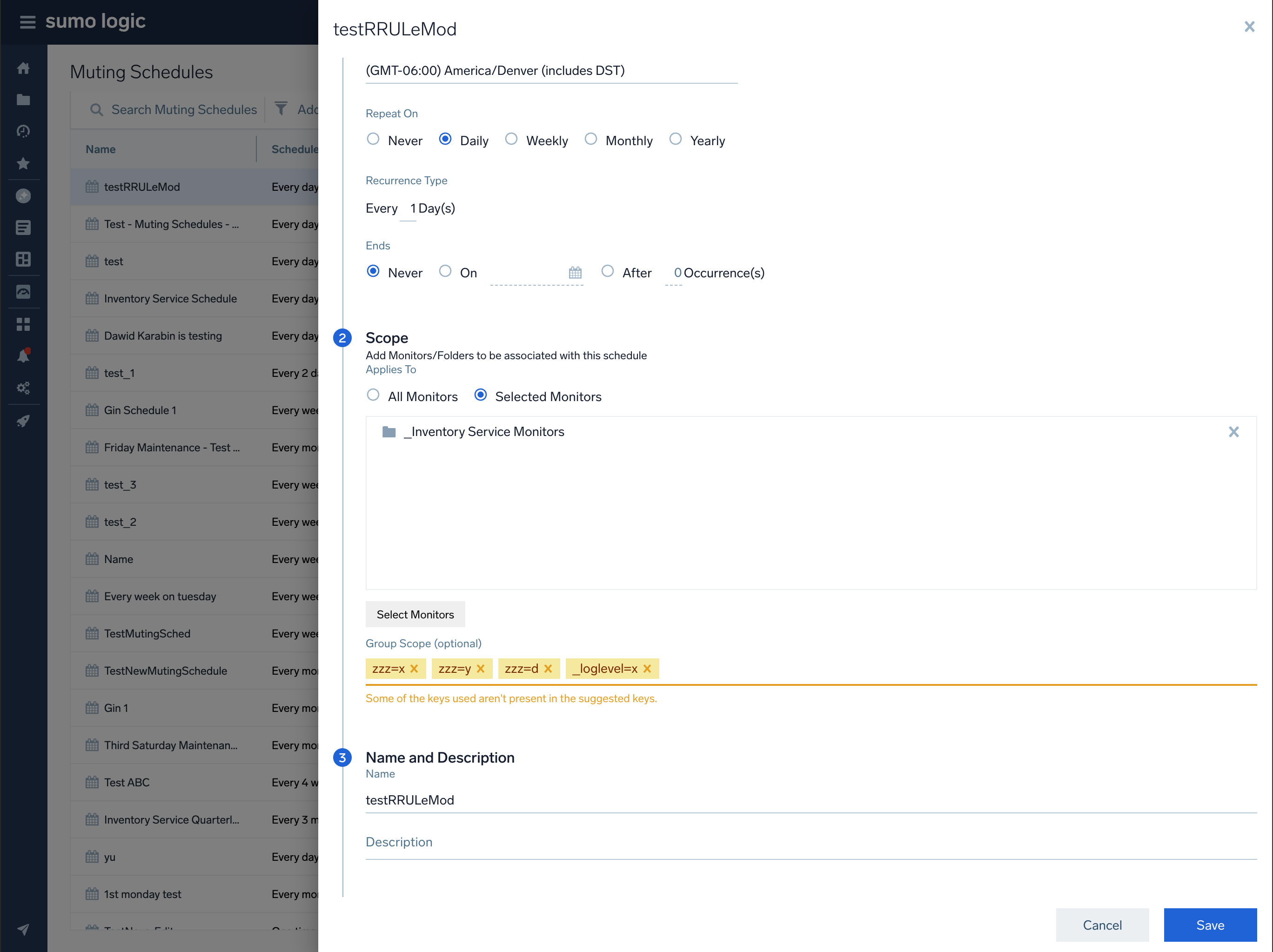This screenshot has width=1273, height=952.
Task: Open the Recent clock icon in the sidebar
Action: [x=23, y=131]
